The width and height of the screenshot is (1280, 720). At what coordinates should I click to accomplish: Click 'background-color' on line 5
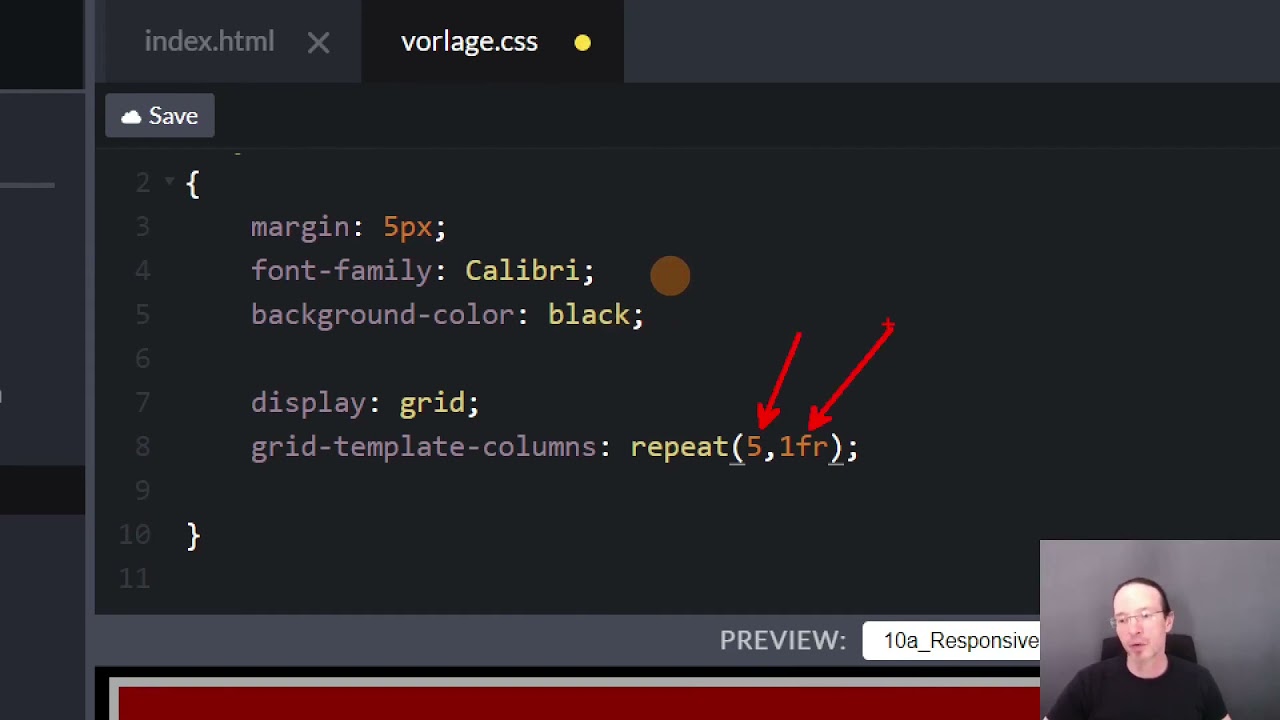click(x=382, y=315)
